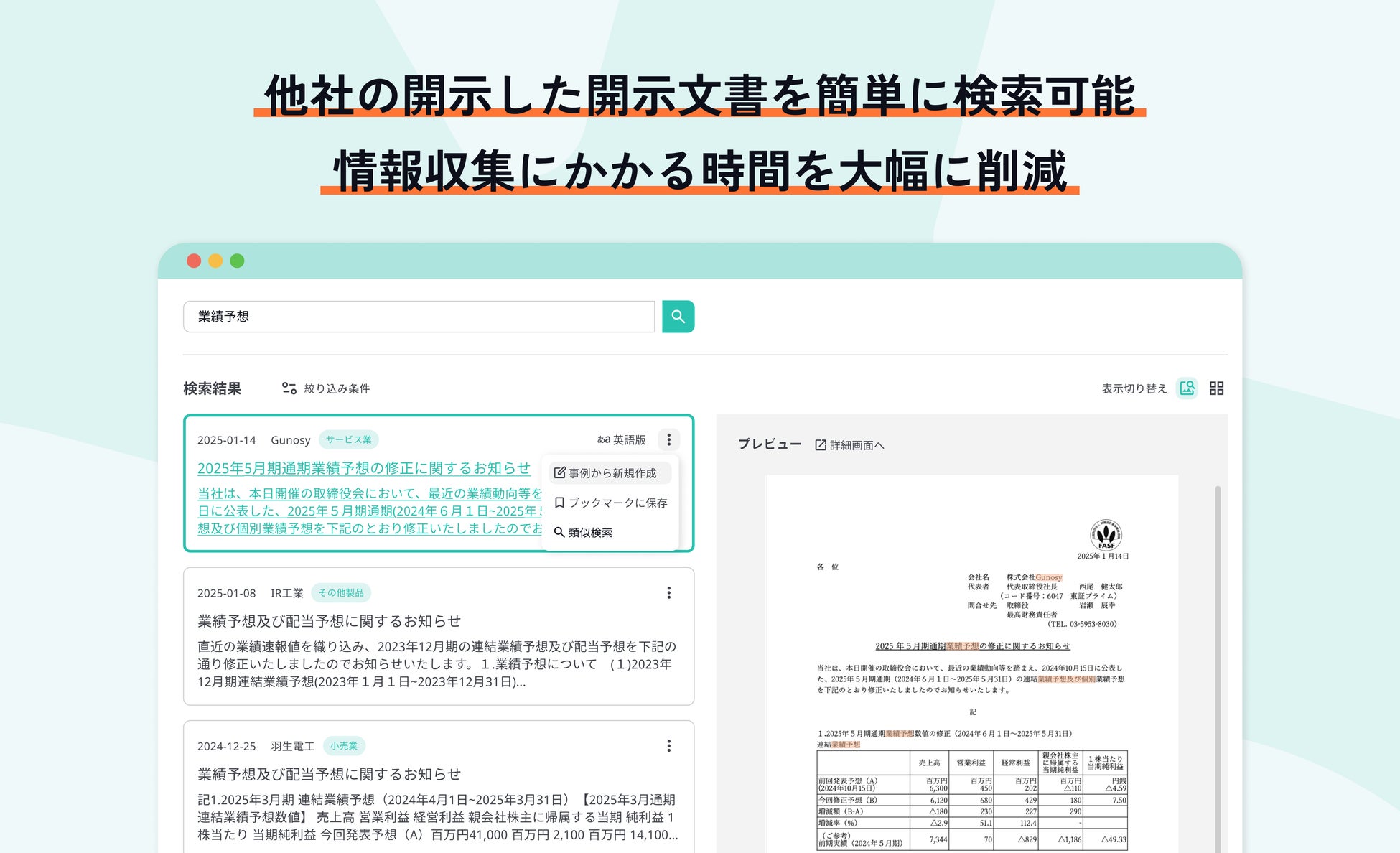Screen dimensions: 1400x853
Task: Open three-dot menu on 羽生電工 result
Action: pos(668,746)
